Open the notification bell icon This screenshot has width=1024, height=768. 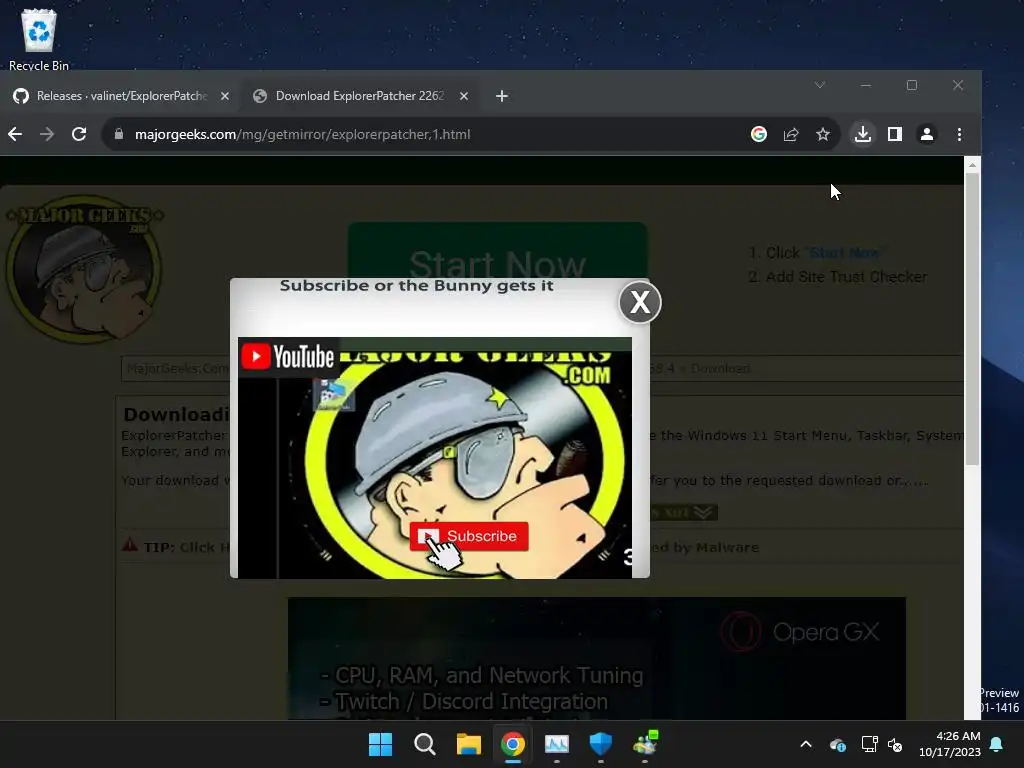click(x=997, y=744)
